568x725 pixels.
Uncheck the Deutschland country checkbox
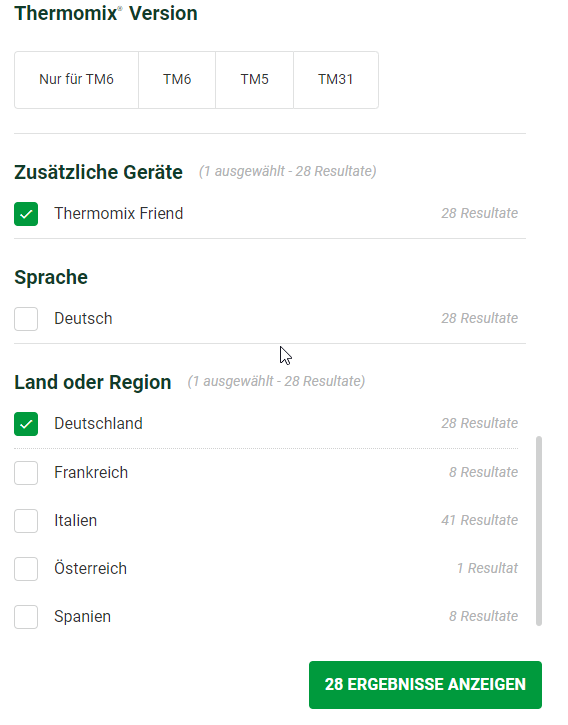[x=26, y=424]
